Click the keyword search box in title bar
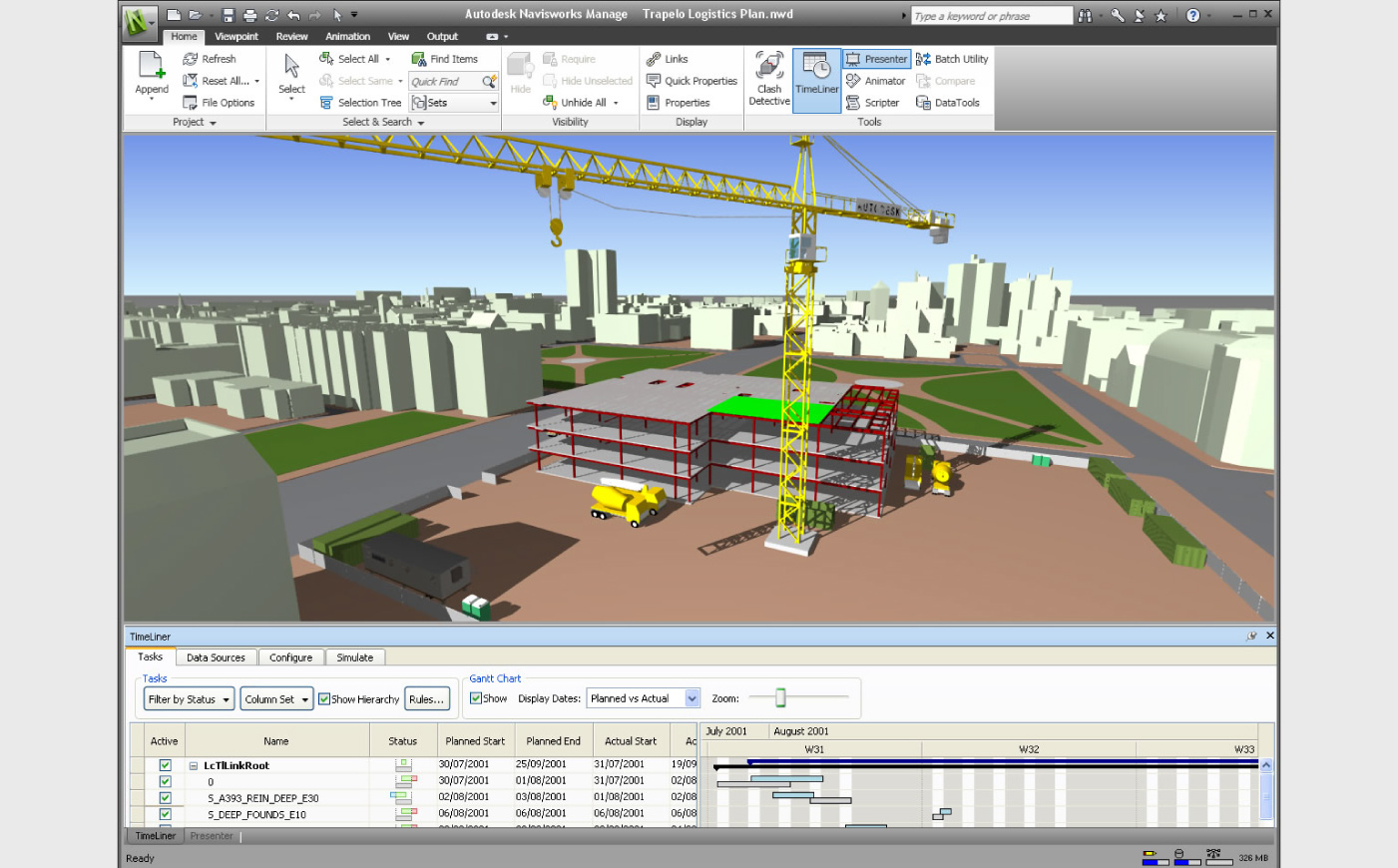 [992, 16]
